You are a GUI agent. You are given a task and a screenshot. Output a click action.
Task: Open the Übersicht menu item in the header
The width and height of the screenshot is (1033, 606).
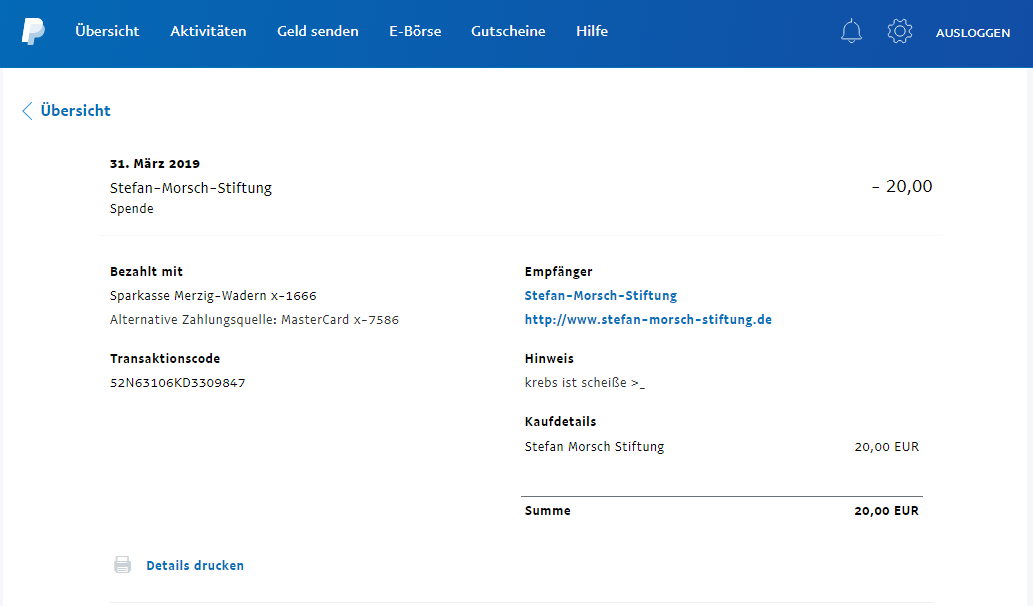coord(107,31)
